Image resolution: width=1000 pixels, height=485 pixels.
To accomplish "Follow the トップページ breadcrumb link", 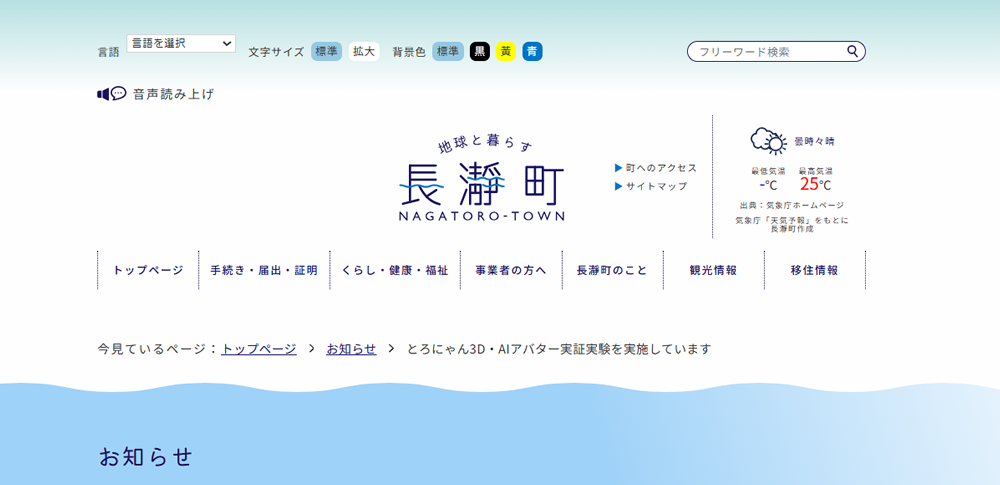I will tap(259, 349).
